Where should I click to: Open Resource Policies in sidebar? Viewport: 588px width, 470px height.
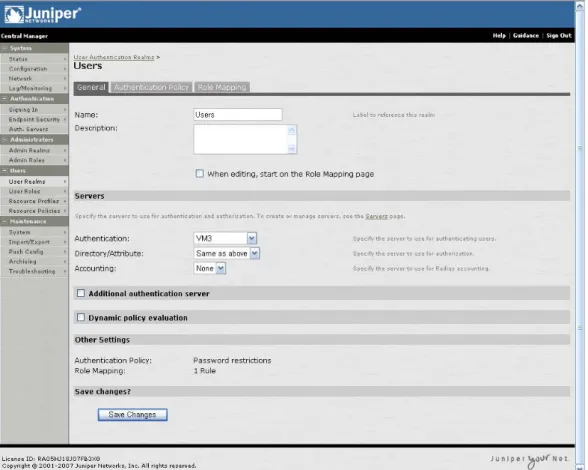click(34, 211)
